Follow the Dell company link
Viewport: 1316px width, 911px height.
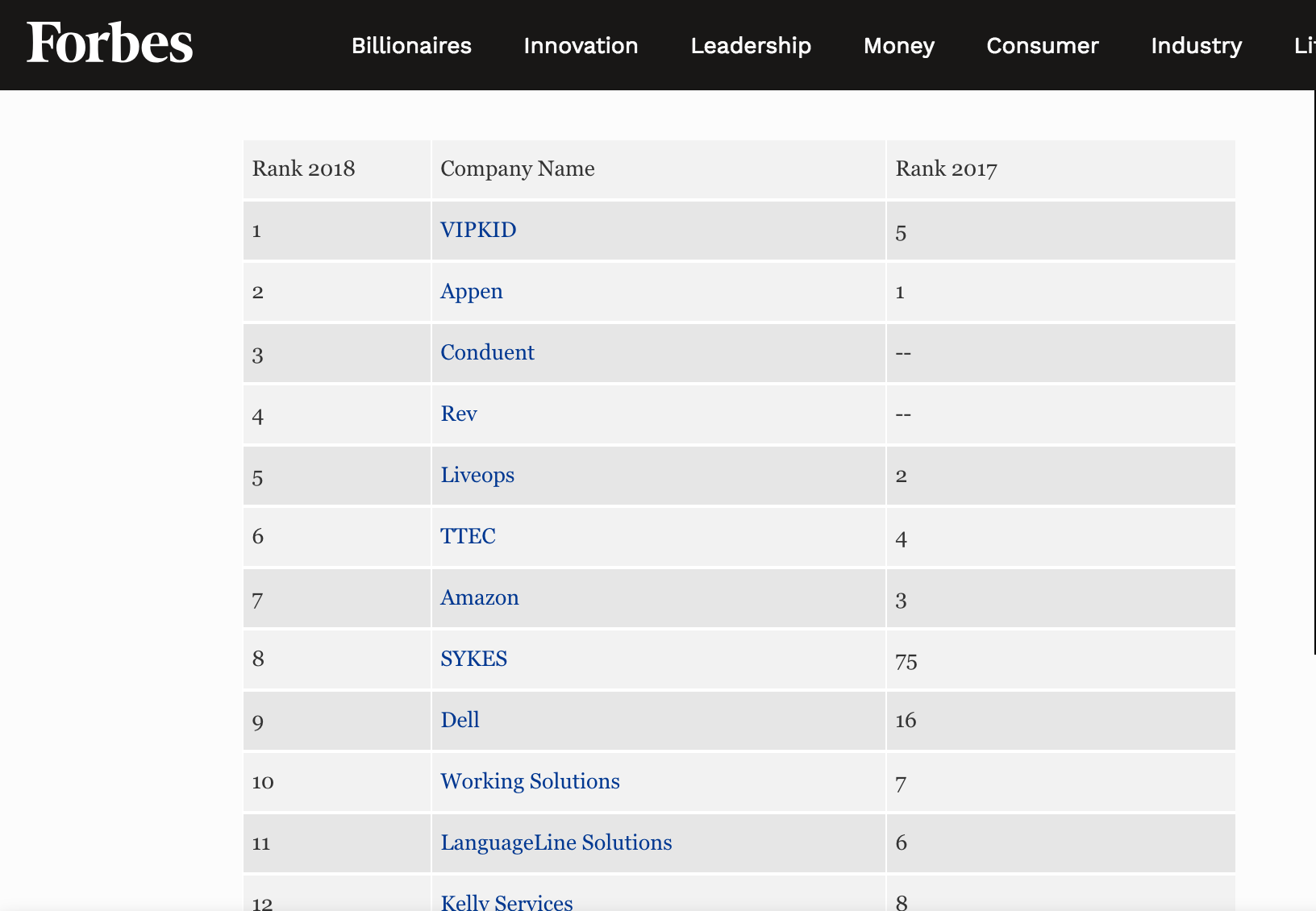pos(460,720)
